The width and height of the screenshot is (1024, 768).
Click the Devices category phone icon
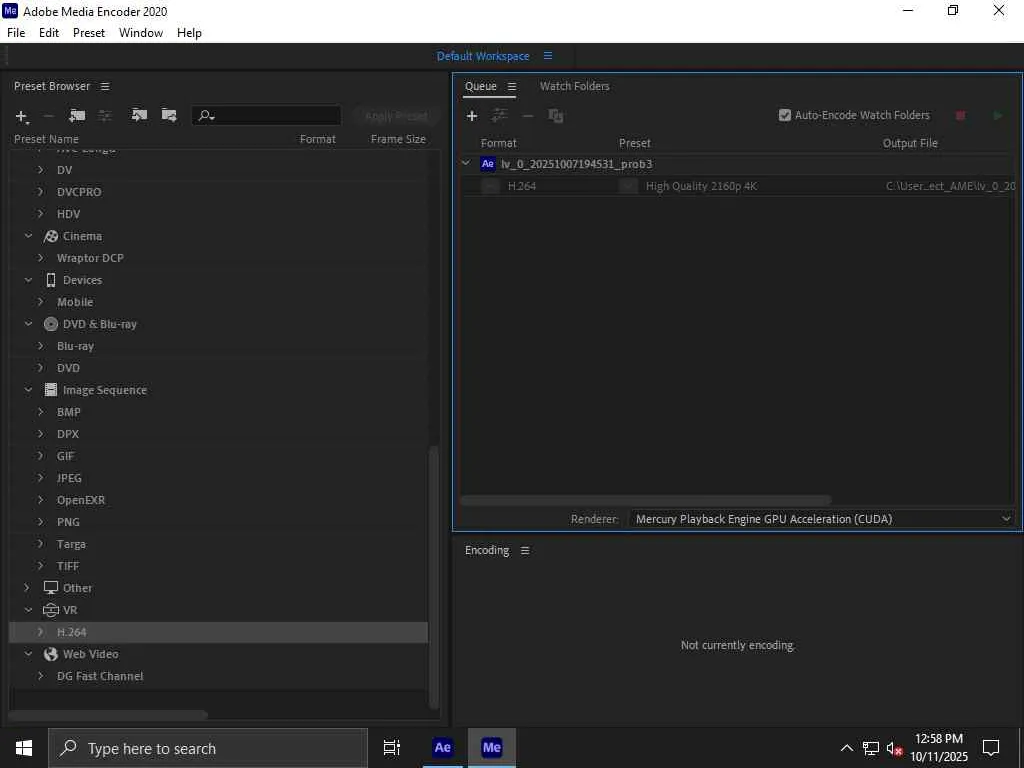pos(51,280)
